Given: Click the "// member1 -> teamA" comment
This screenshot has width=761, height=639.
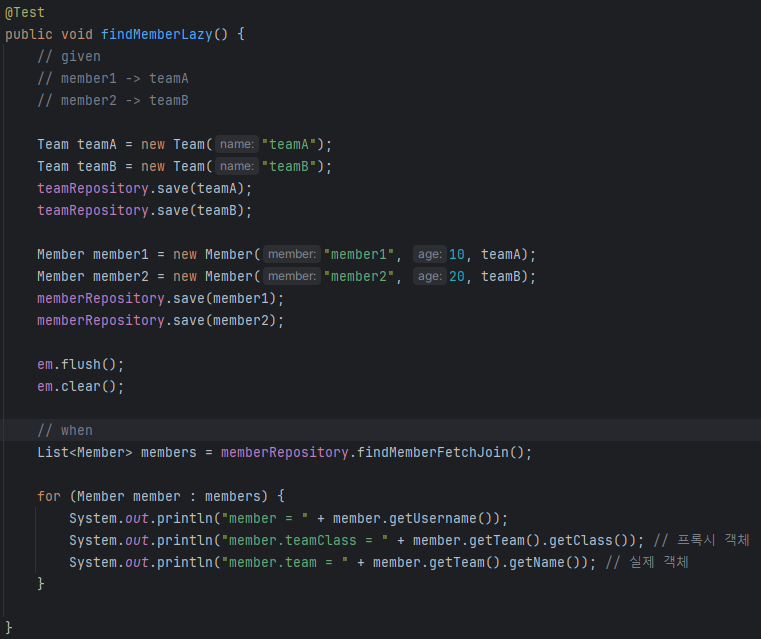Looking at the screenshot, I should point(113,79).
